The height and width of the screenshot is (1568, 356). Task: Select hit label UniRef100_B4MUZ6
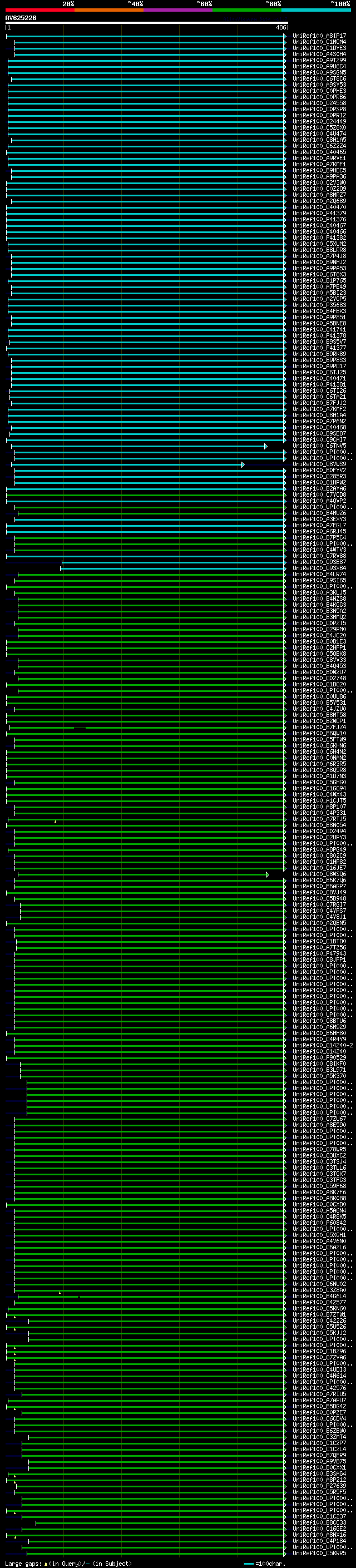[319, 513]
